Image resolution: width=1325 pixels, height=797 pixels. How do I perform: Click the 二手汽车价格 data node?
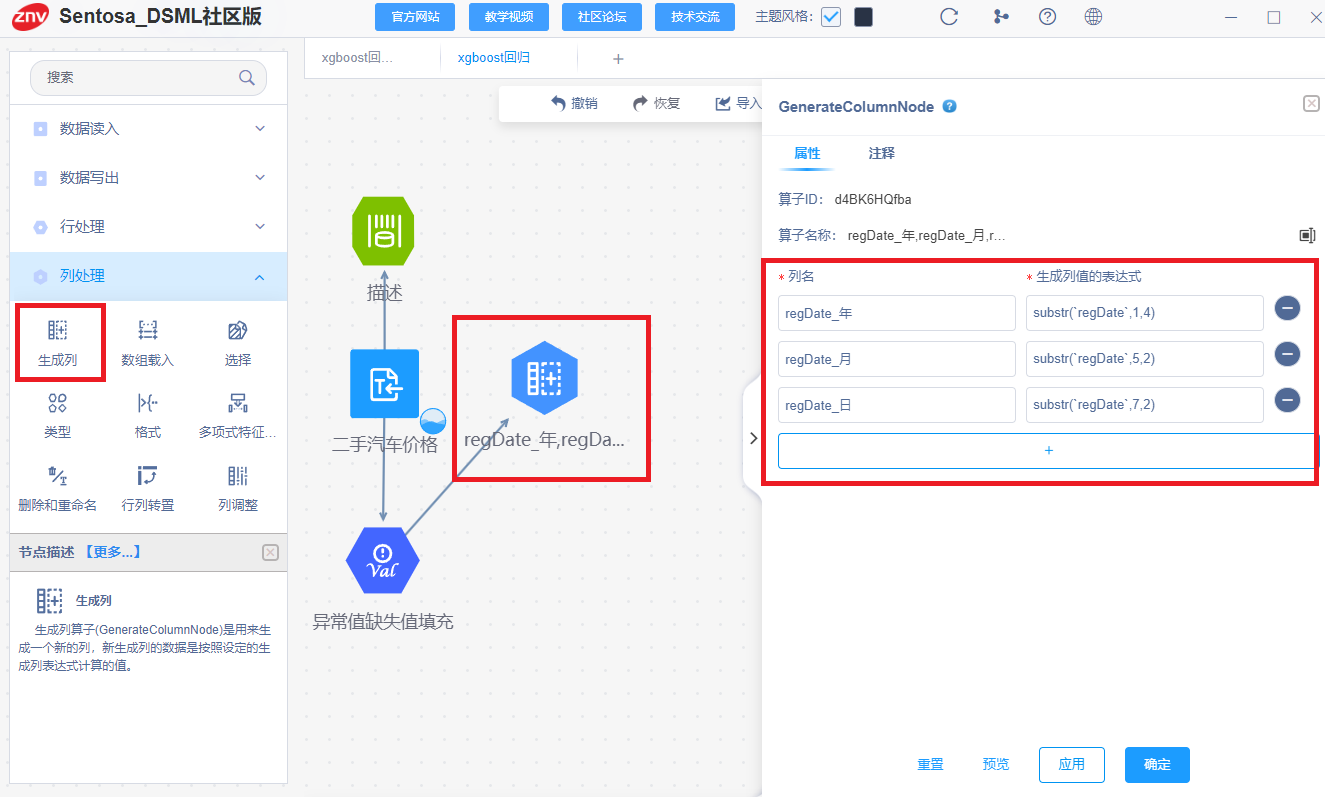point(384,383)
